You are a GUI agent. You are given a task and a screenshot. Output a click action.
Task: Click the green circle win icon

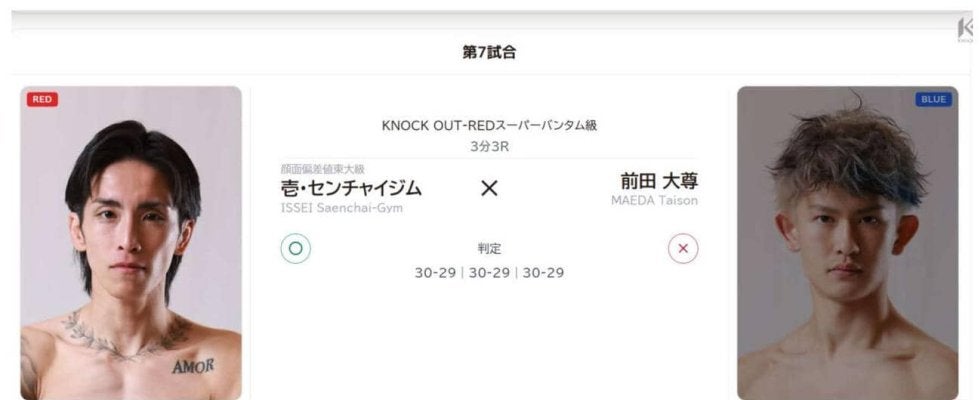tap(296, 249)
